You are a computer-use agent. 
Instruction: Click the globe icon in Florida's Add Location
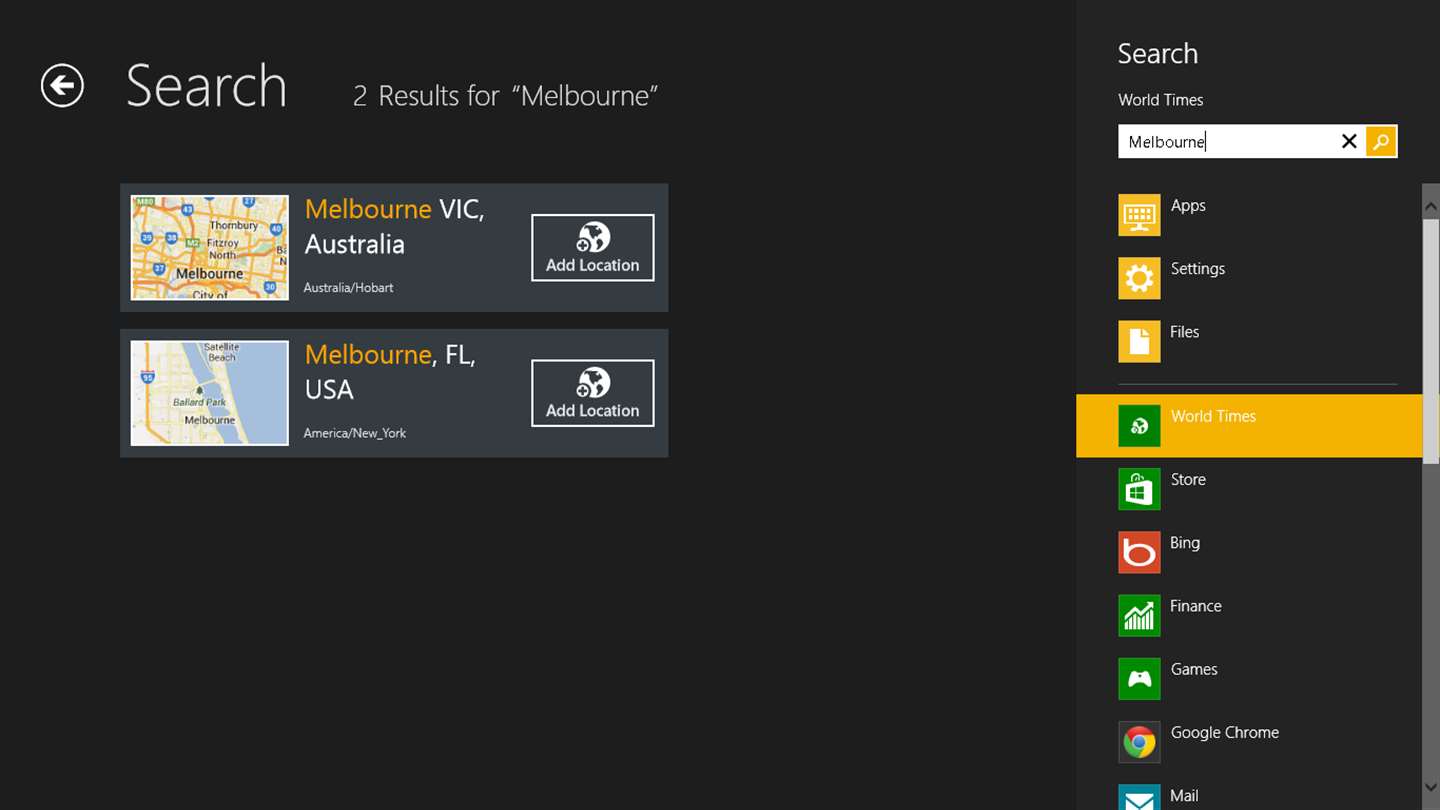point(593,383)
